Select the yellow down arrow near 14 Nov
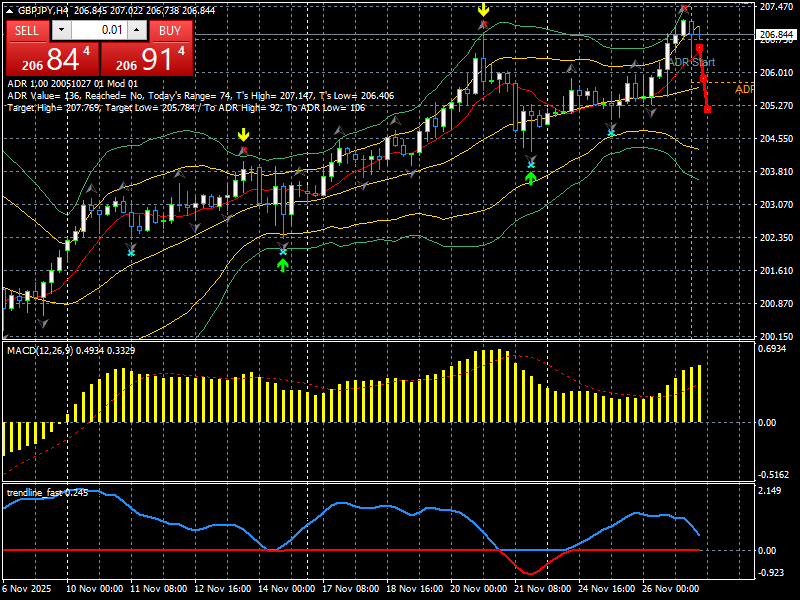The image size is (800, 600). 243,135
